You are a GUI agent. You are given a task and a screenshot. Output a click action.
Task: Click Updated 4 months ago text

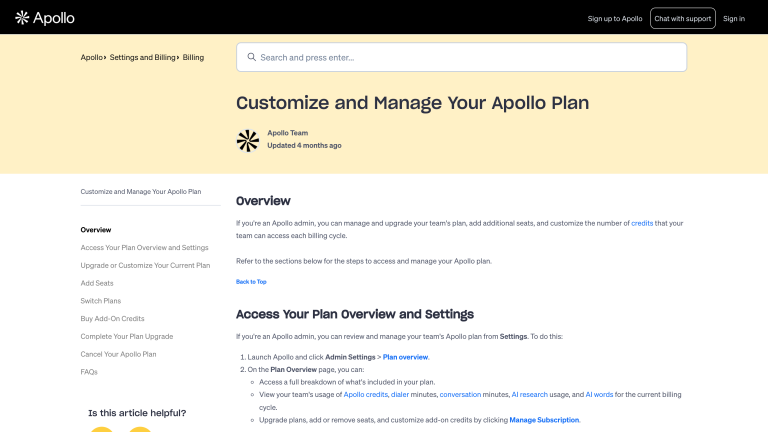click(304, 145)
